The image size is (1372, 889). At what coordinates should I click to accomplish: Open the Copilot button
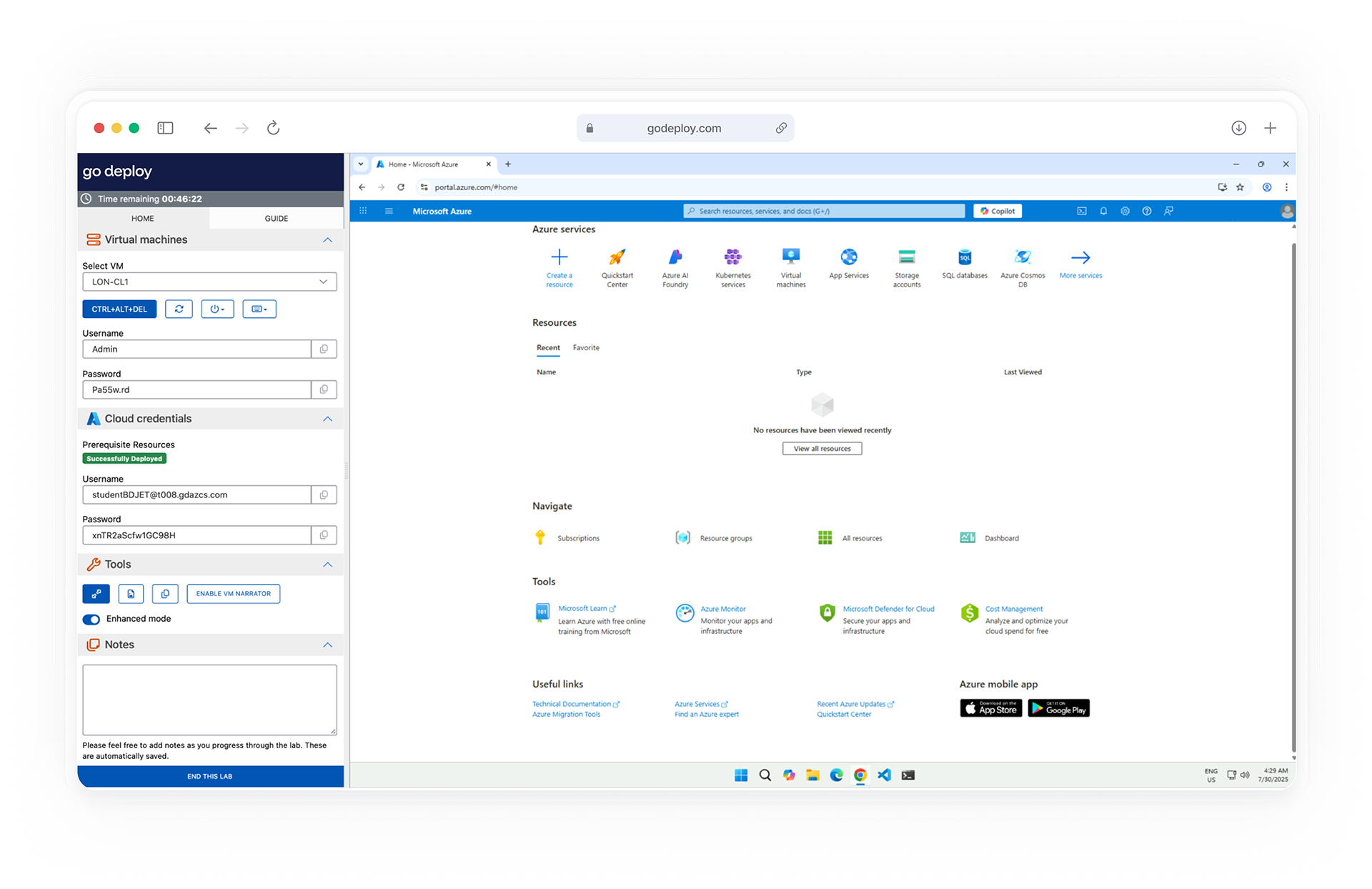[998, 211]
